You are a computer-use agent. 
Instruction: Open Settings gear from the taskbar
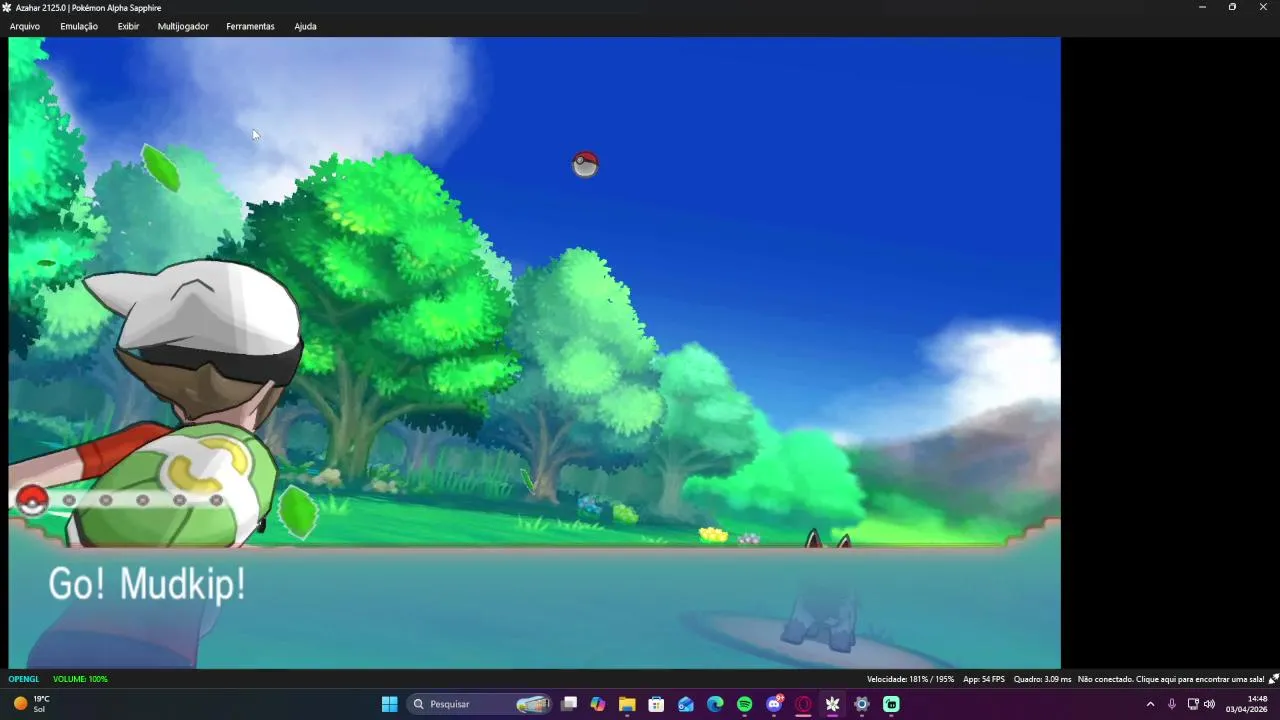(862, 704)
